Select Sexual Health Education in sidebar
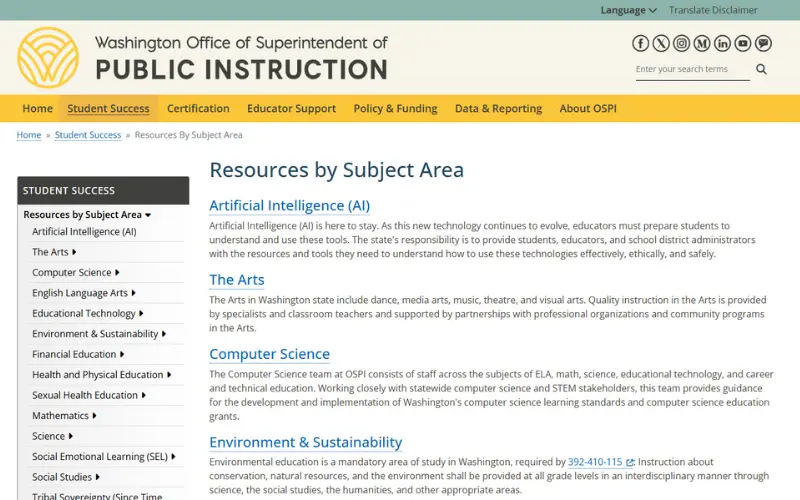This screenshot has width=800, height=500. click(85, 395)
